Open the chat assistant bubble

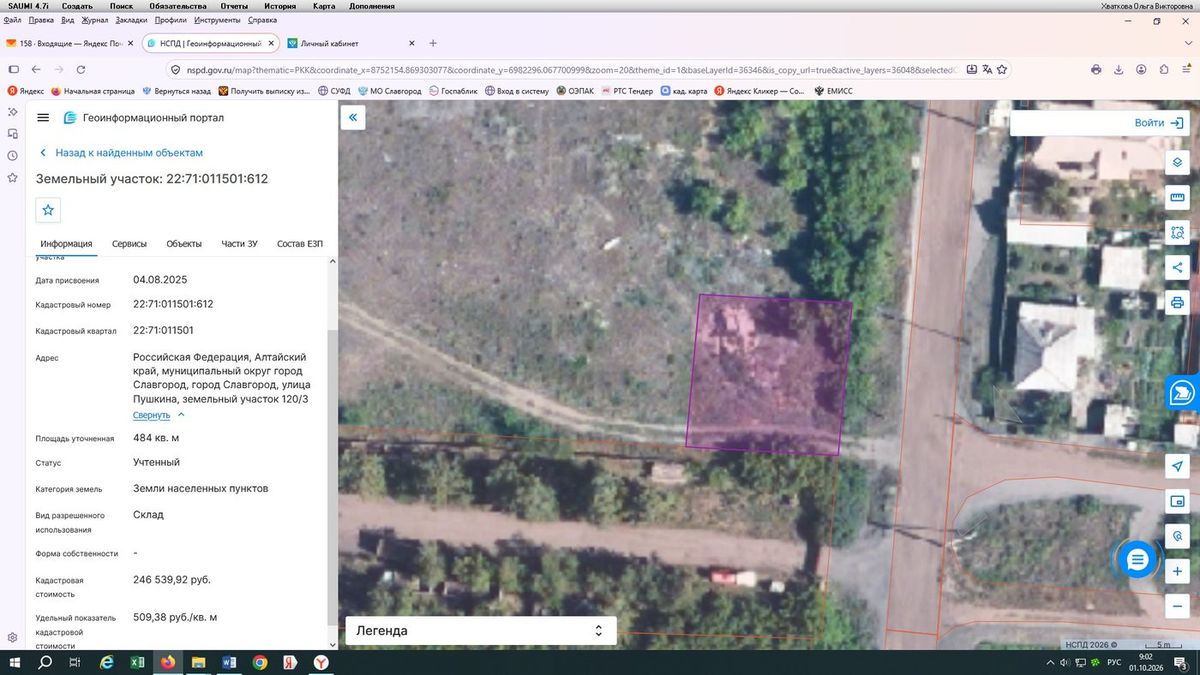coord(1137,561)
